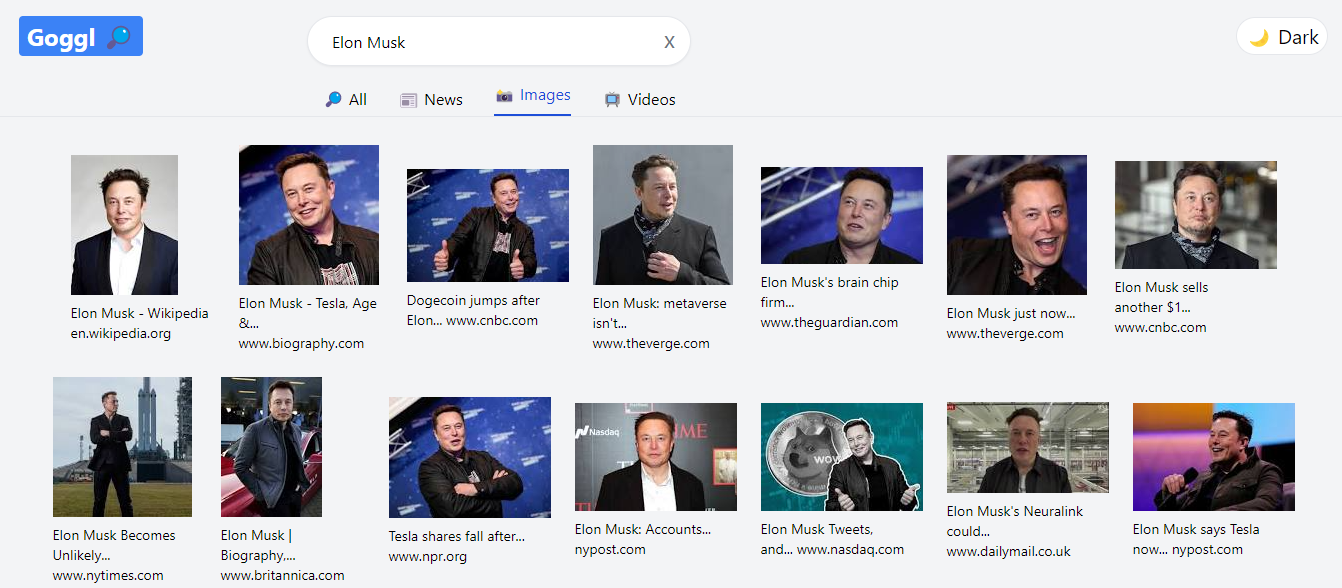Click www.britannica.com source text

282,575
